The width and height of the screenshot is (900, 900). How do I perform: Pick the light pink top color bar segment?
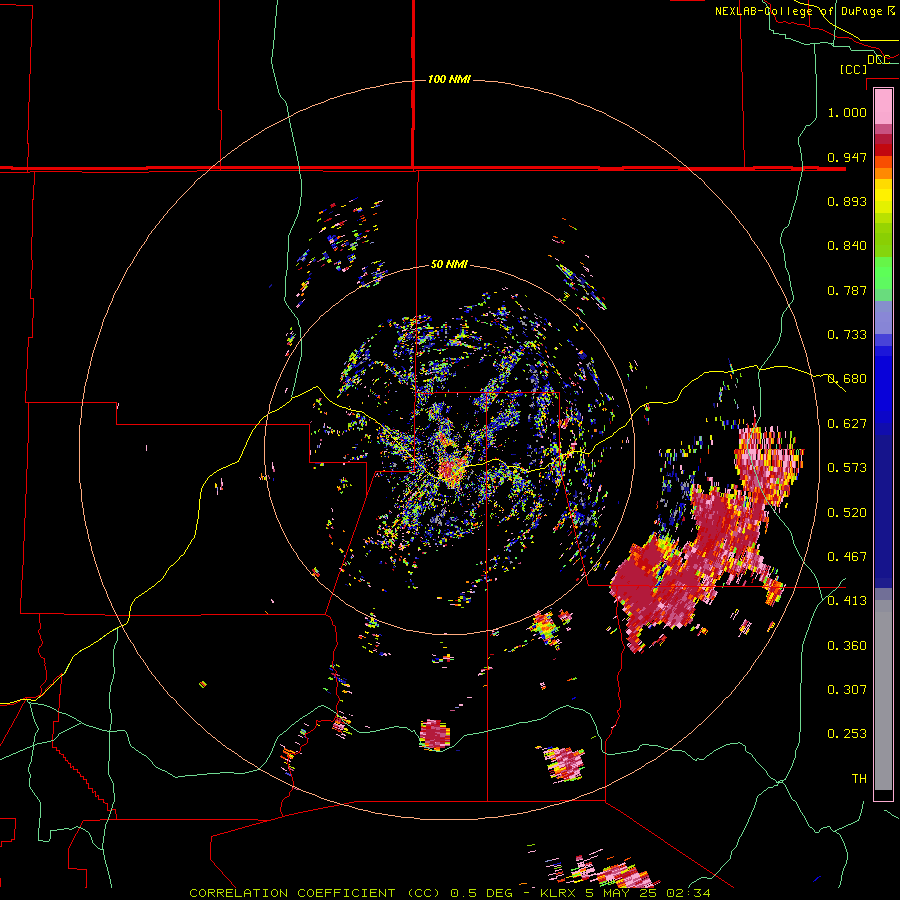(883, 107)
